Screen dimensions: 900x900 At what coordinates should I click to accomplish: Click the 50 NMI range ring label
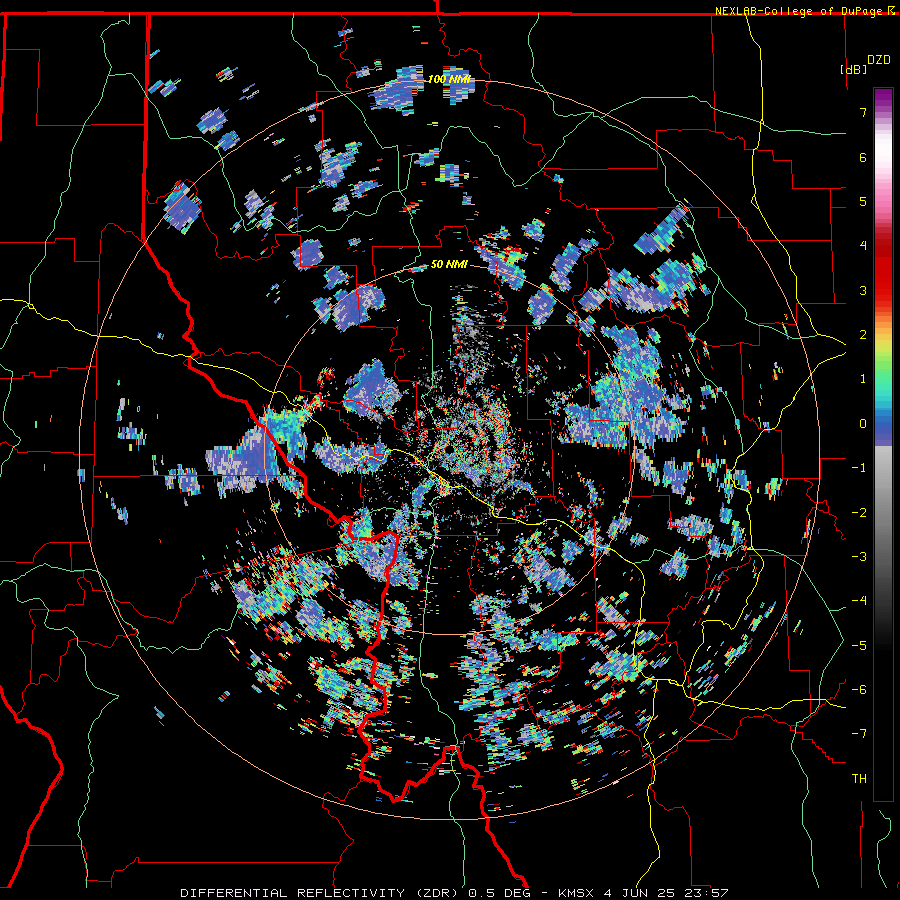449,264
